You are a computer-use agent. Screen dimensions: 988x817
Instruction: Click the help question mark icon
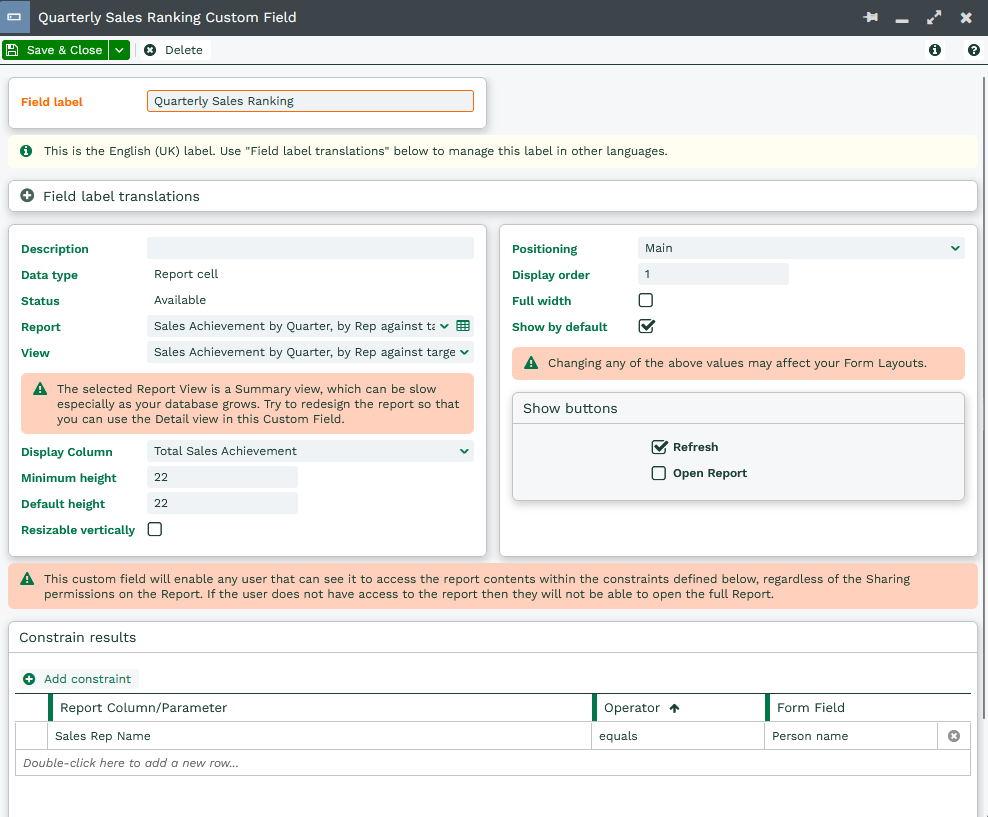[973, 50]
